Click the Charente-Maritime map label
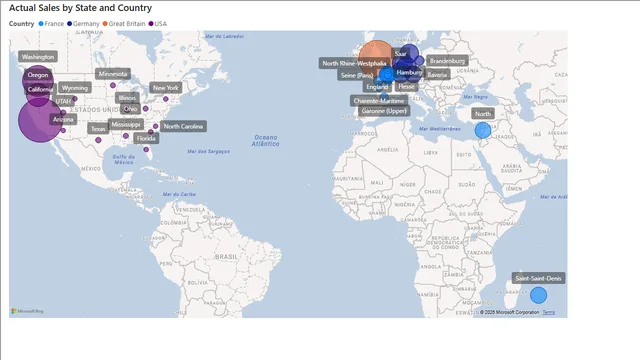The width and height of the screenshot is (640, 360). point(379,101)
